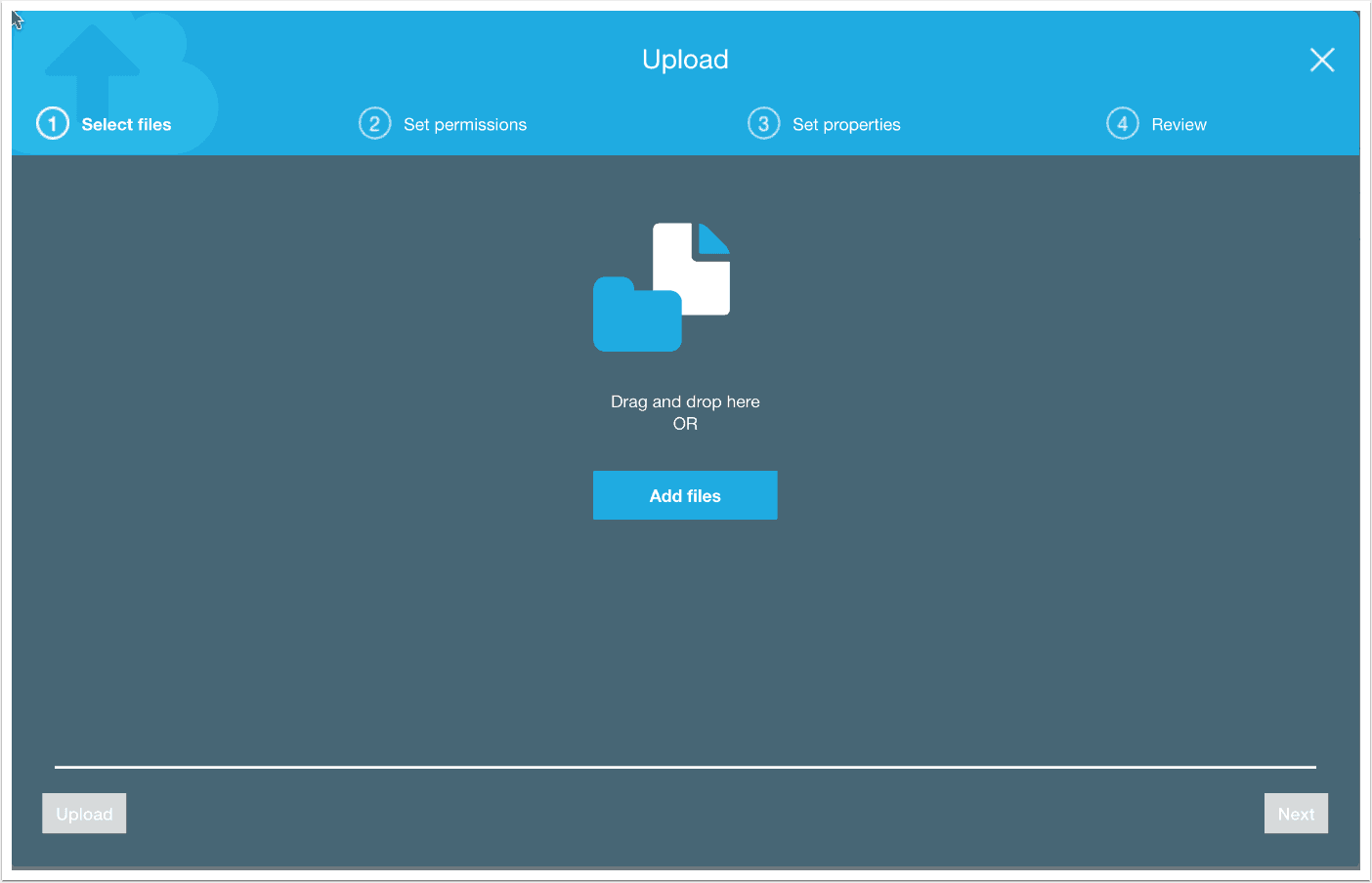Click empty drop zone below Add files
The image size is (1372, 883).
pos(685,635)
